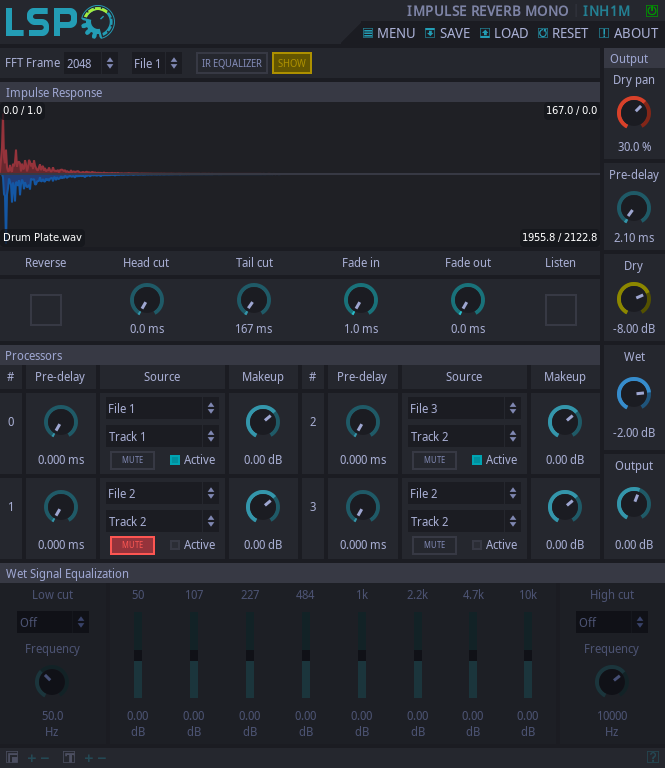Click the yellow Dry level knob
The image size is (665, 768).
pos(634,298)
